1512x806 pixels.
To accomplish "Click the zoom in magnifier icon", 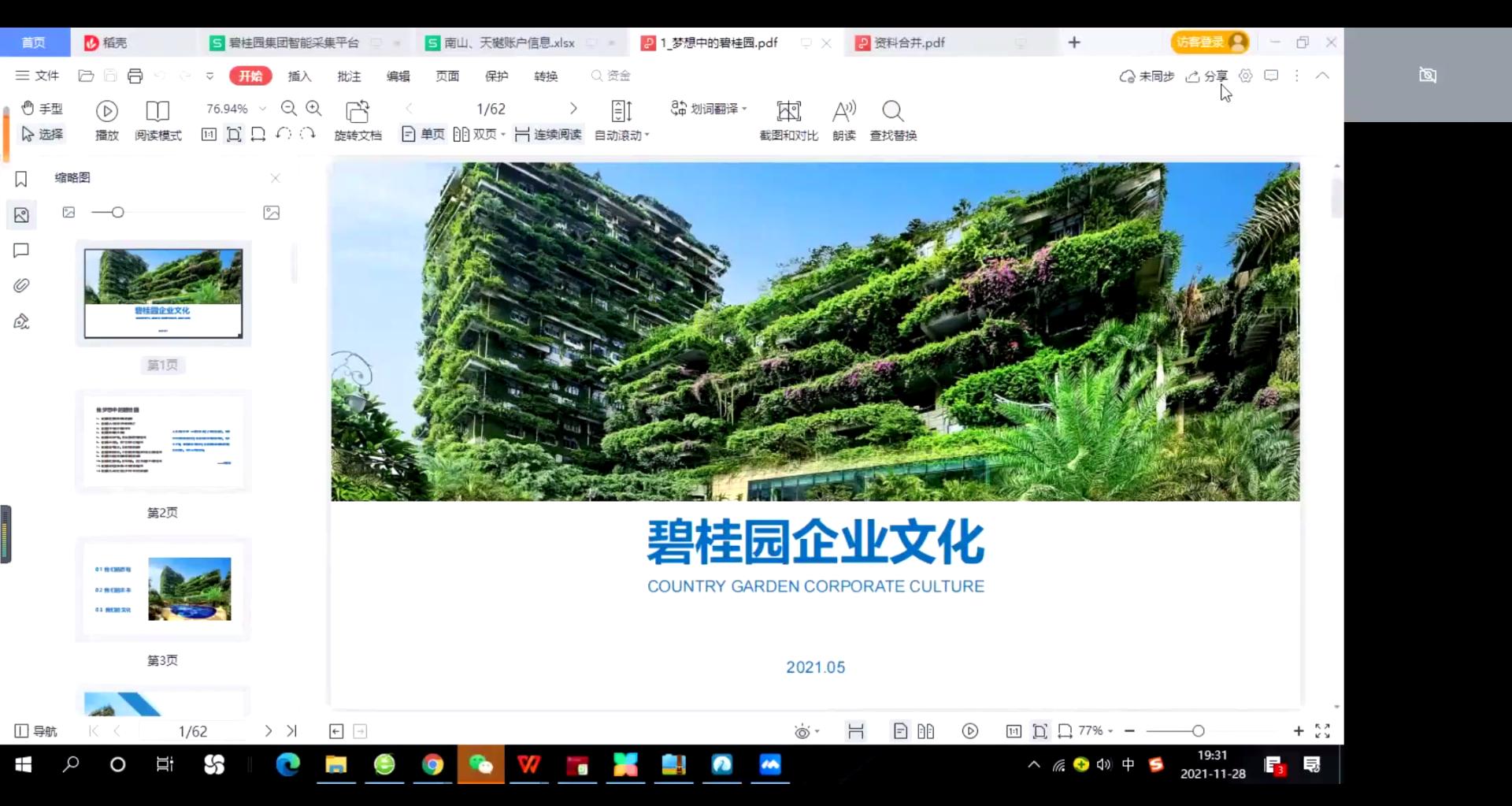I will point(313,109).
